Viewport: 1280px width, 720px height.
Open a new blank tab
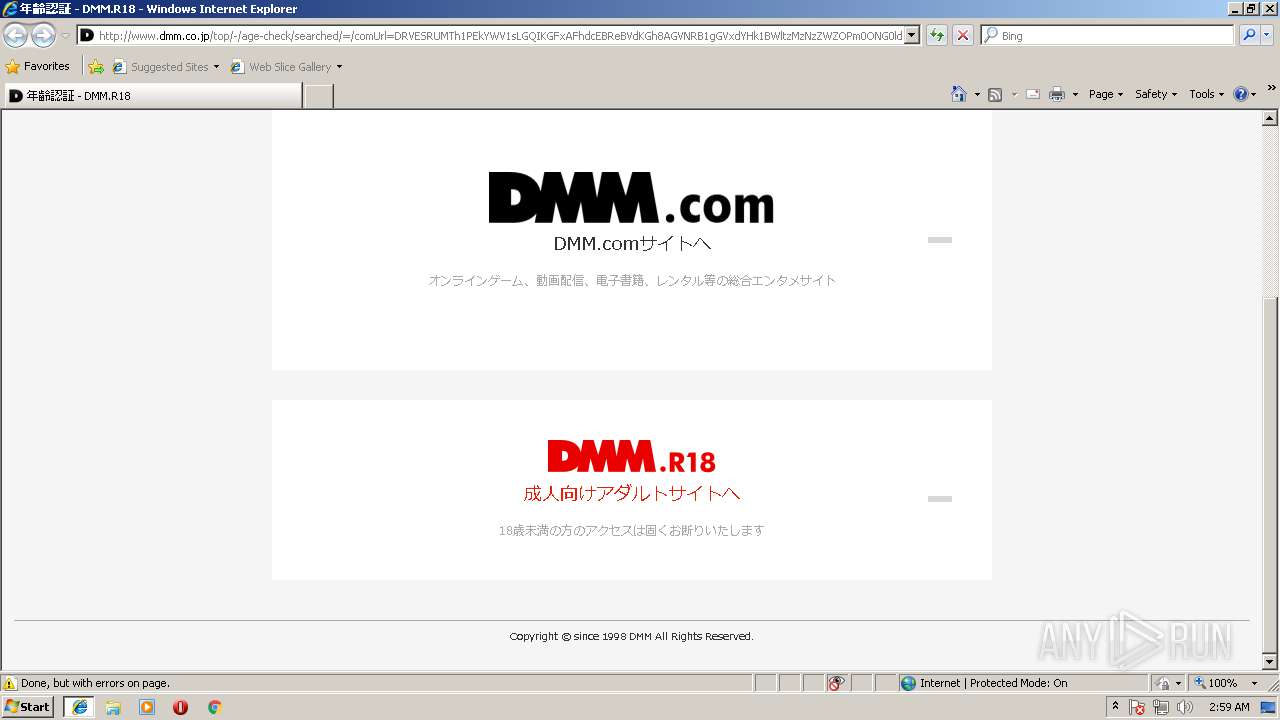coord(318,96)
